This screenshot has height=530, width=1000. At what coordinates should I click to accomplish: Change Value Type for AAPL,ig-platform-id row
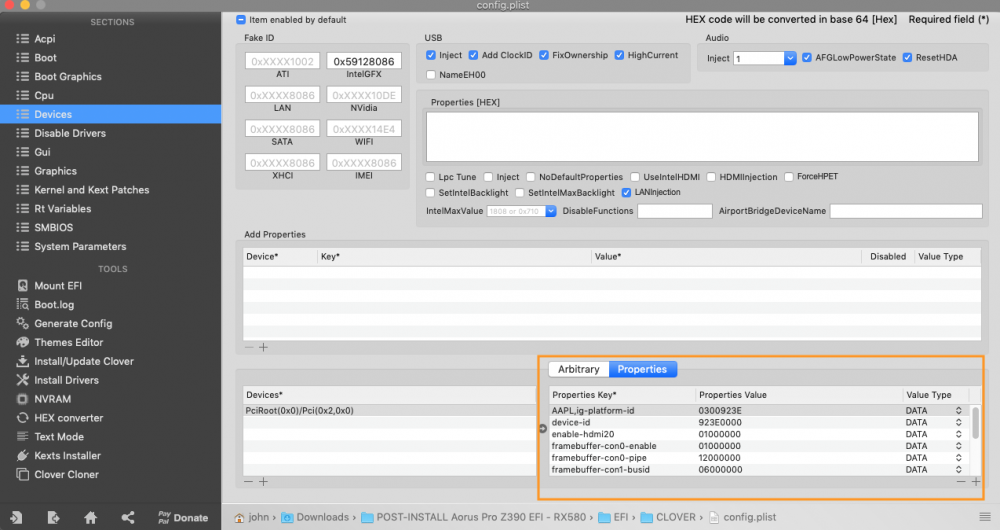(x=959, y=411)
